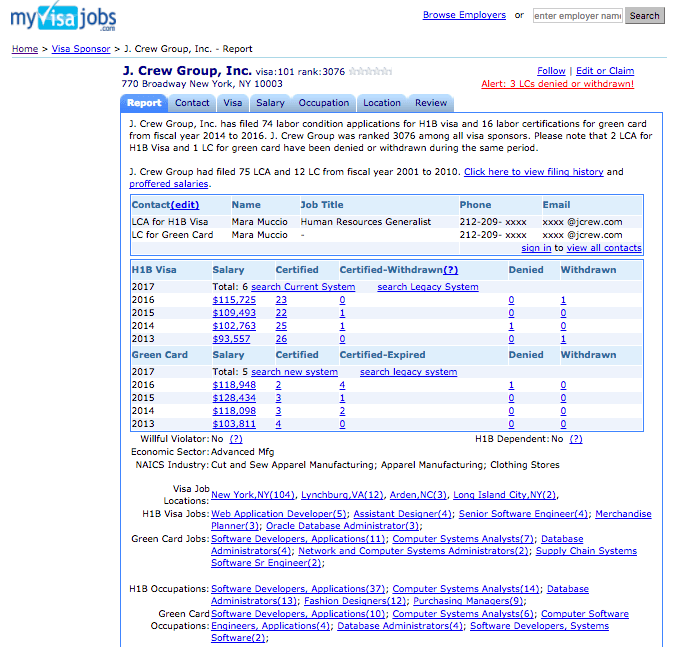Switch to the Location tab
The width and height of the screenshot is (679, 647).
pyautogui.click(x=382, y=103)
